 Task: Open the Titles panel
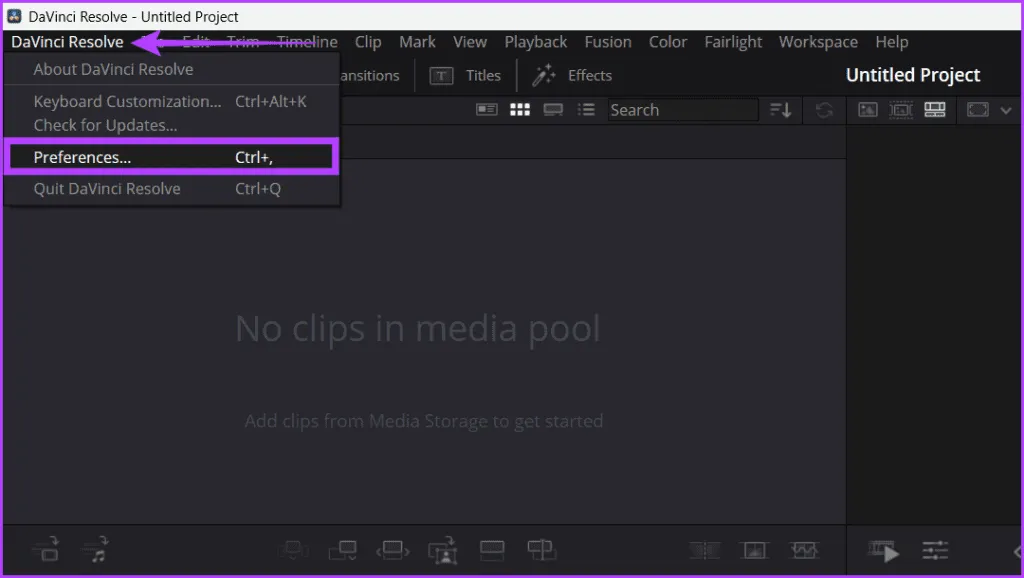coord(466,75)
